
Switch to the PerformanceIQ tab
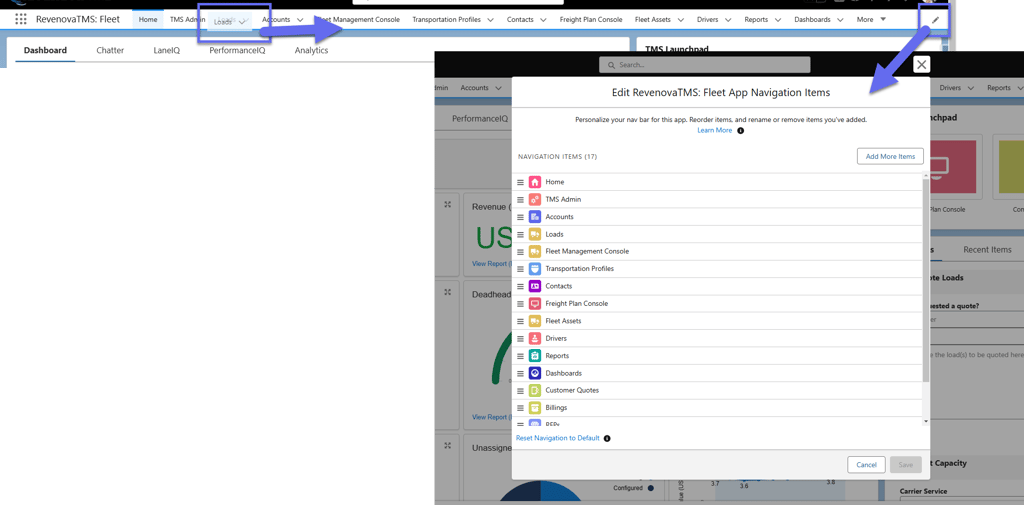tap(237, 50)
